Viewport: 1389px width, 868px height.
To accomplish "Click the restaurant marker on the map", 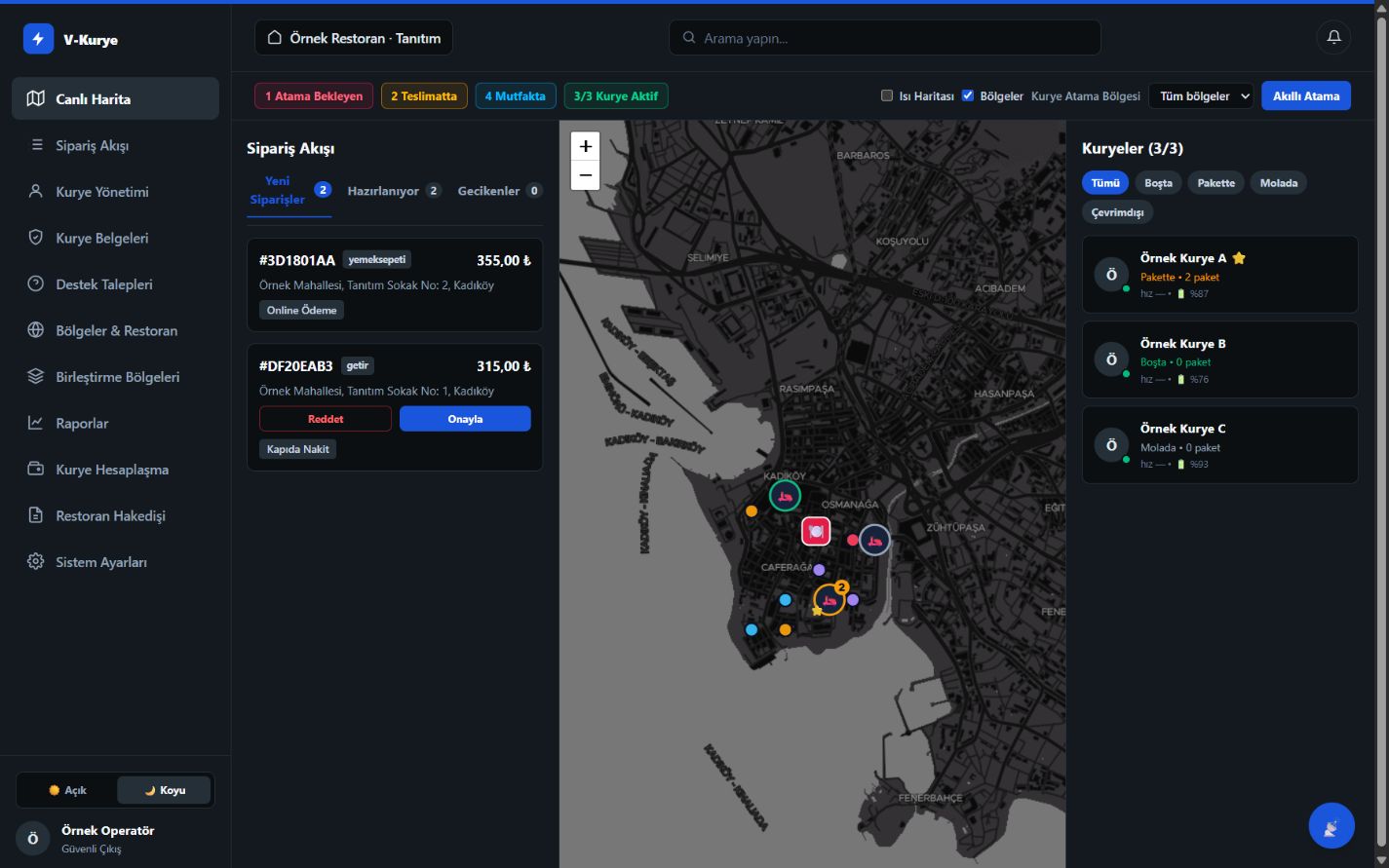I will (816, 531).
